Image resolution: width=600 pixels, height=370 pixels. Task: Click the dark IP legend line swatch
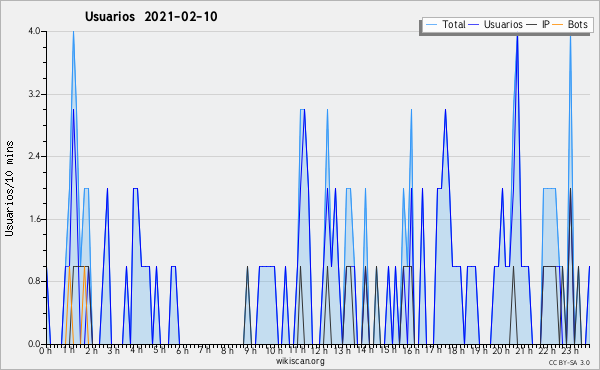(532, 25)
